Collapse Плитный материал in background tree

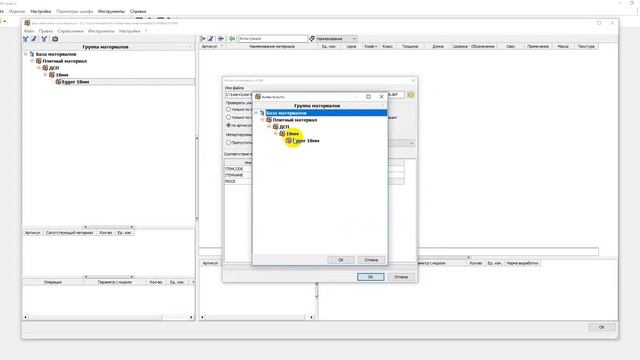point(32,61)
